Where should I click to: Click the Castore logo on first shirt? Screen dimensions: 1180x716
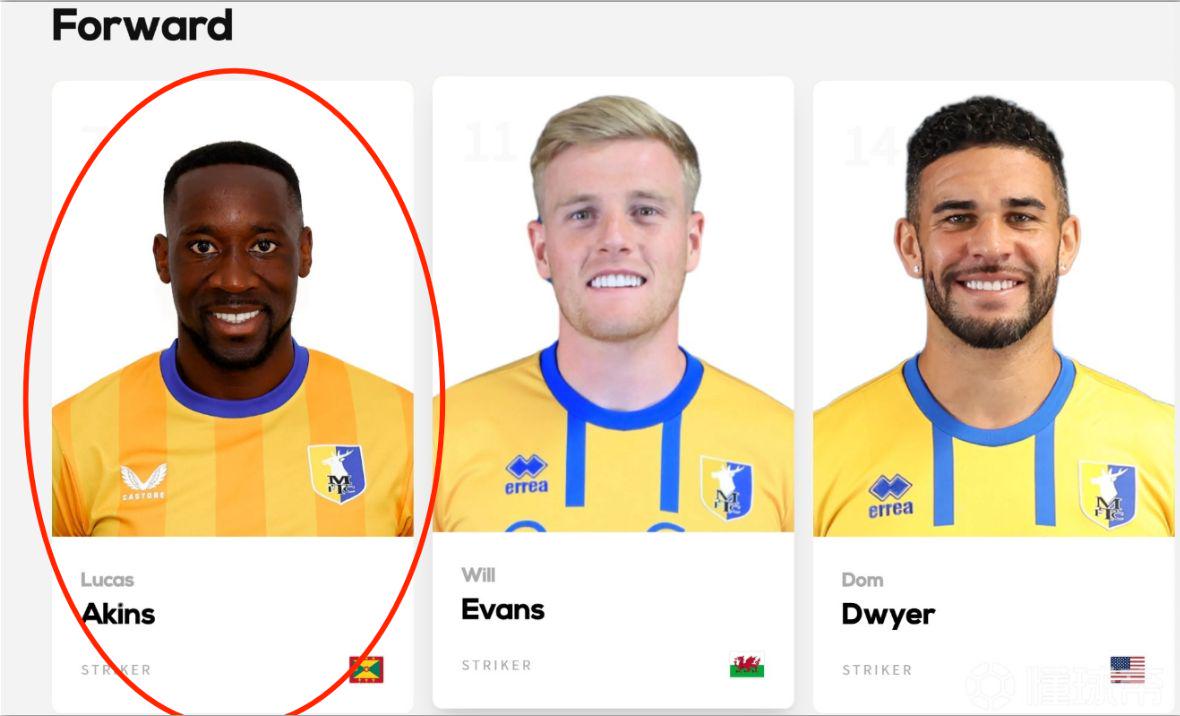coord(143,482)
